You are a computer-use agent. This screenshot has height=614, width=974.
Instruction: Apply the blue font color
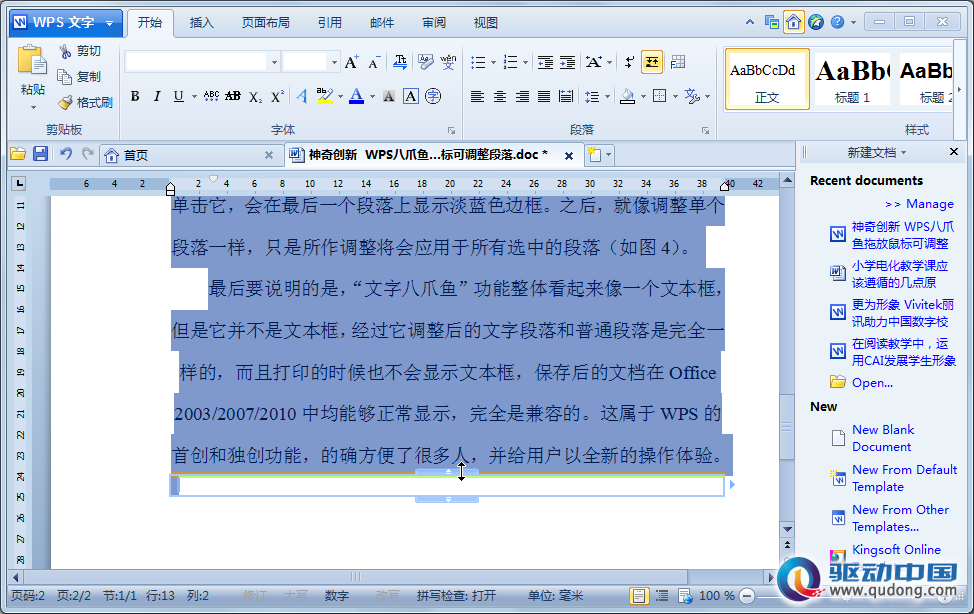tap(357, 96)
